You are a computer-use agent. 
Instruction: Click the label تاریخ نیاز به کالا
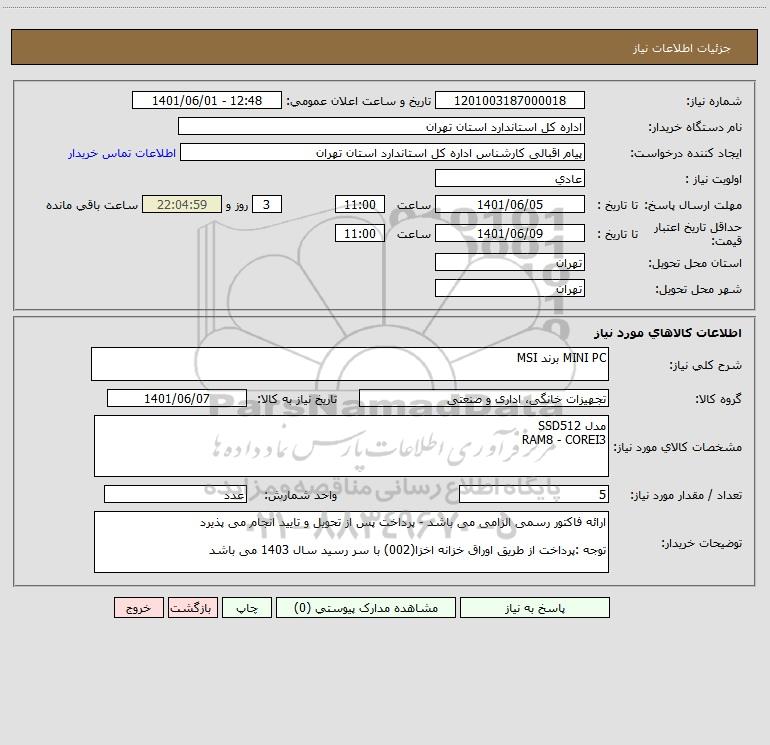click(x=297, y=399)
